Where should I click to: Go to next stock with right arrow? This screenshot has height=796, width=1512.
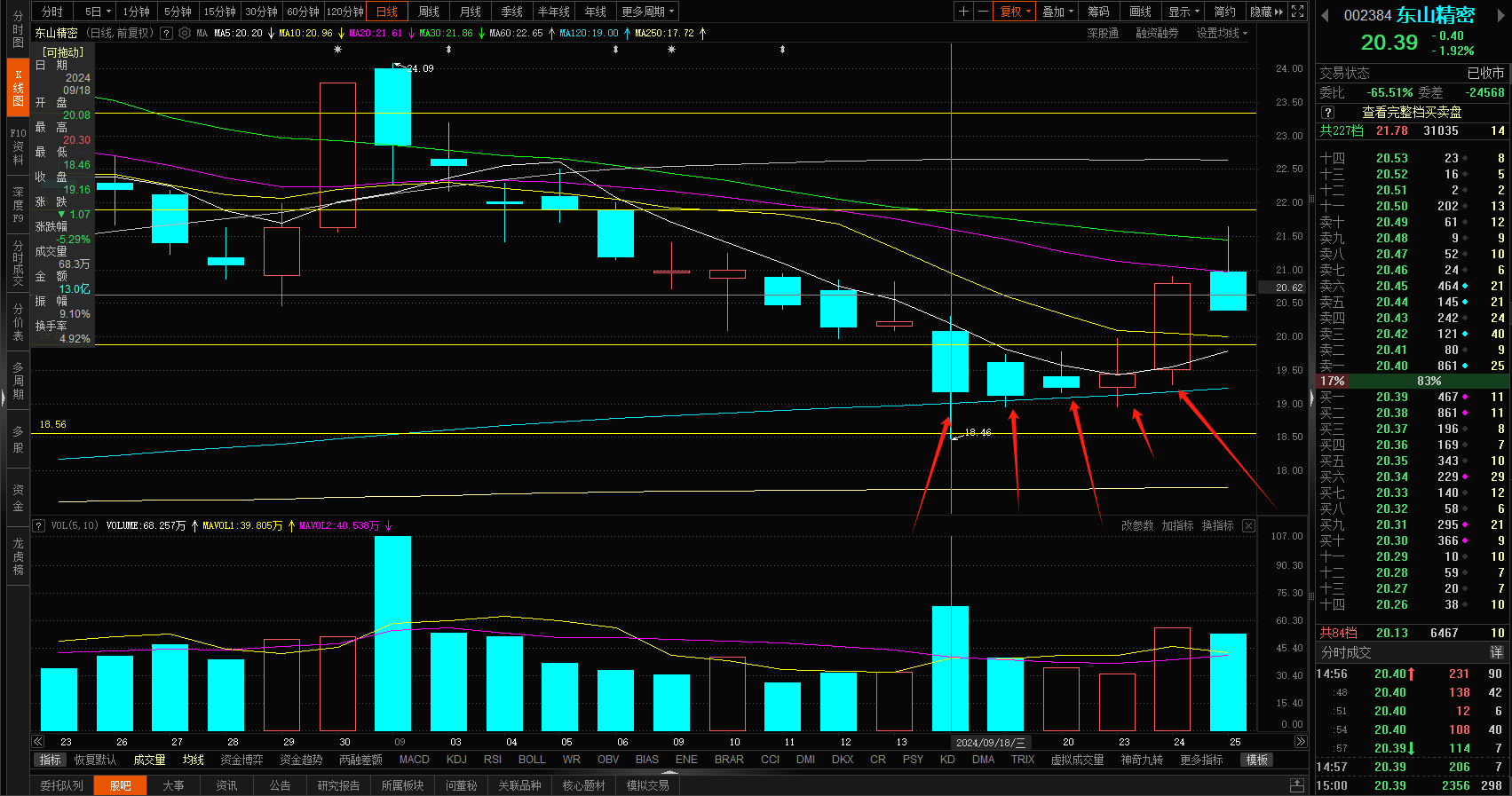(1499, 15)
